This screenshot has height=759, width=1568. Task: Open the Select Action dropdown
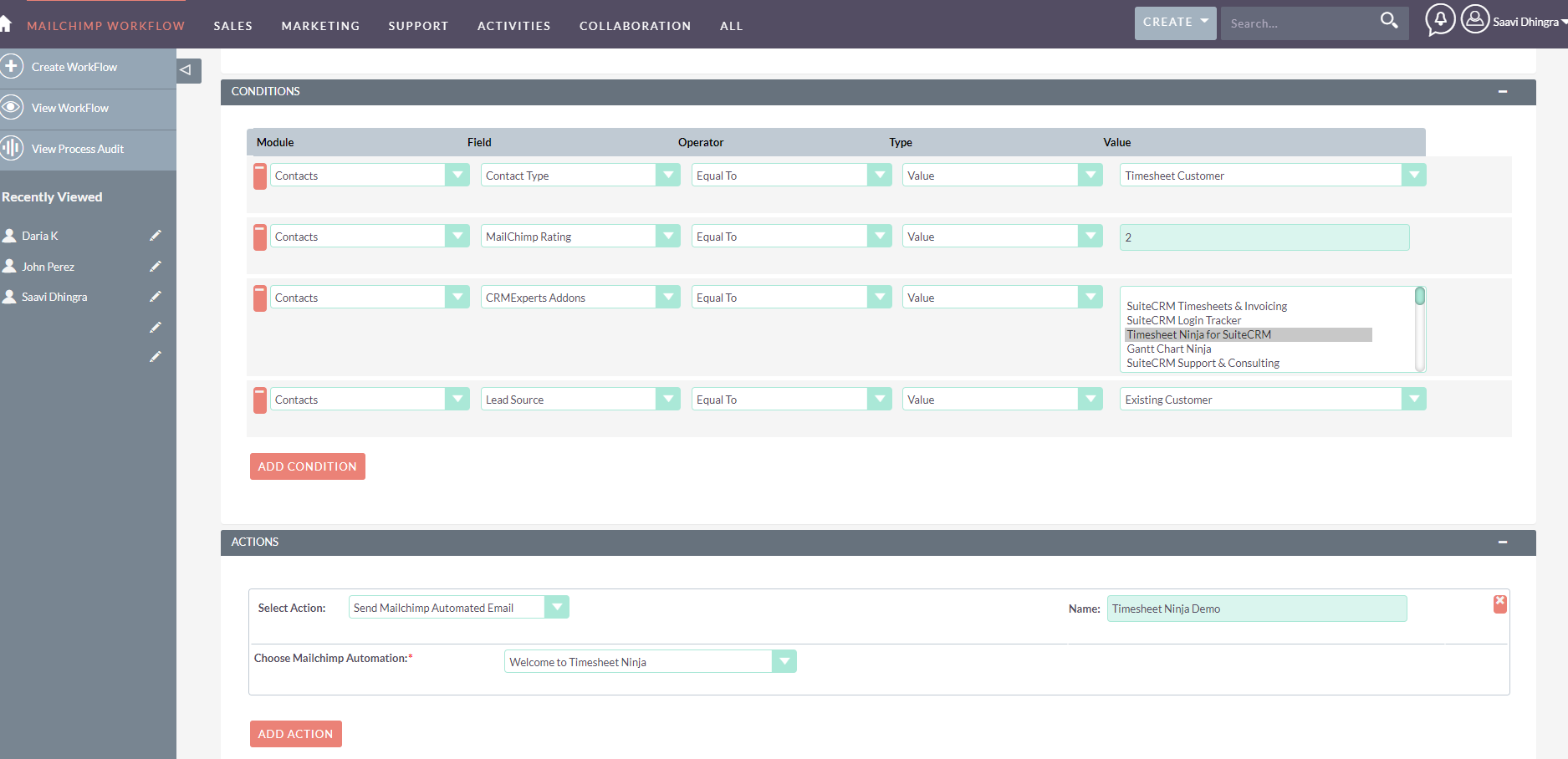coord(458,608)
